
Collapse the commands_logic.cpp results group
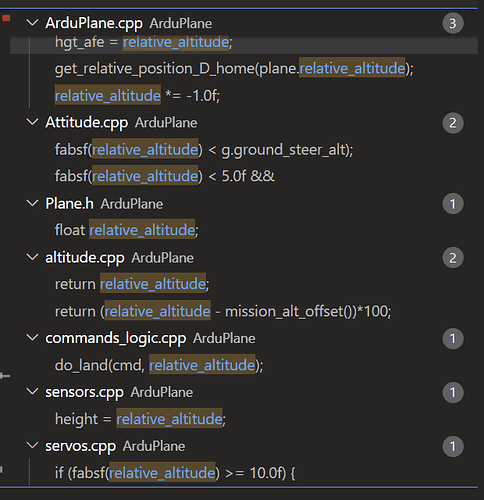pyautogui.click(x=32, y=338)
